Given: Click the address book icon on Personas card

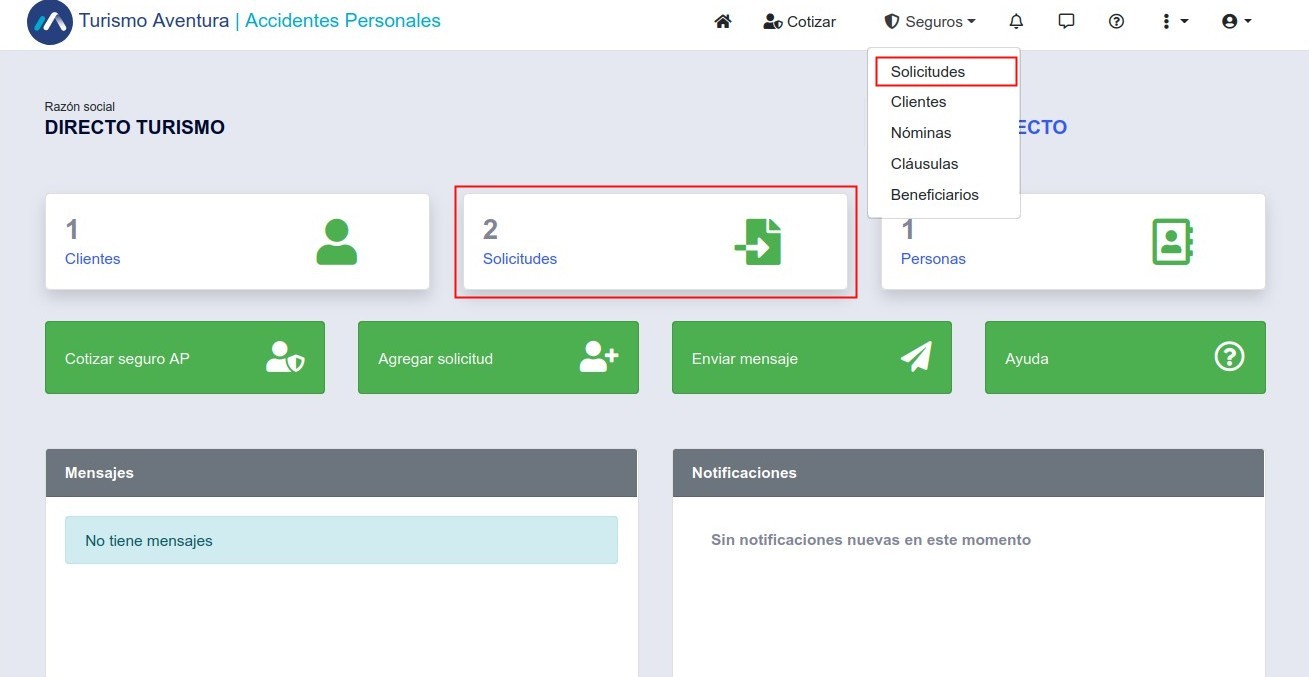Looking at the screenshot, I should [1172, 242].
